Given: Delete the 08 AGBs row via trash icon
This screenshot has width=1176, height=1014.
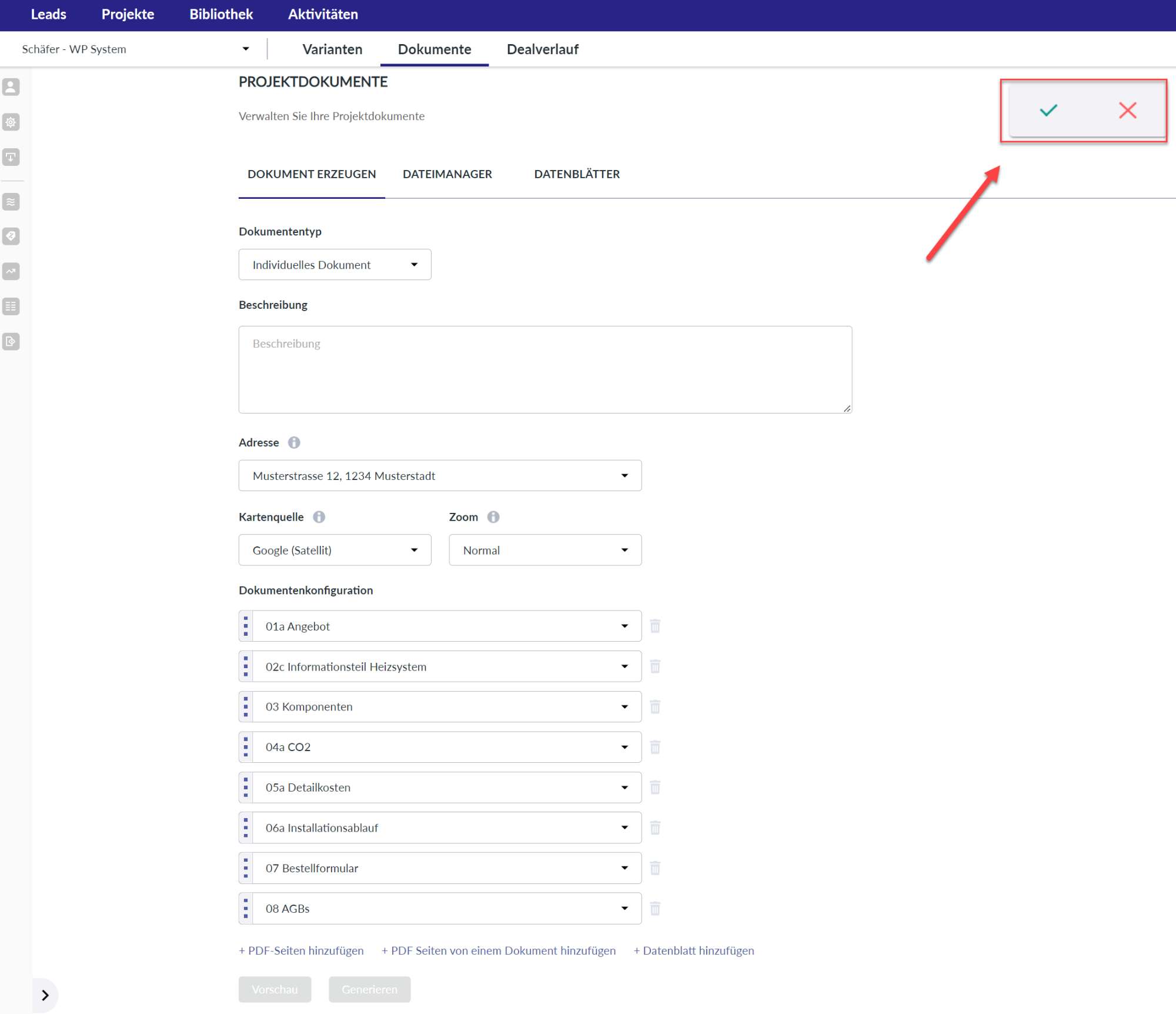Looking at the screenshot, I should click(x=655, y=908).
